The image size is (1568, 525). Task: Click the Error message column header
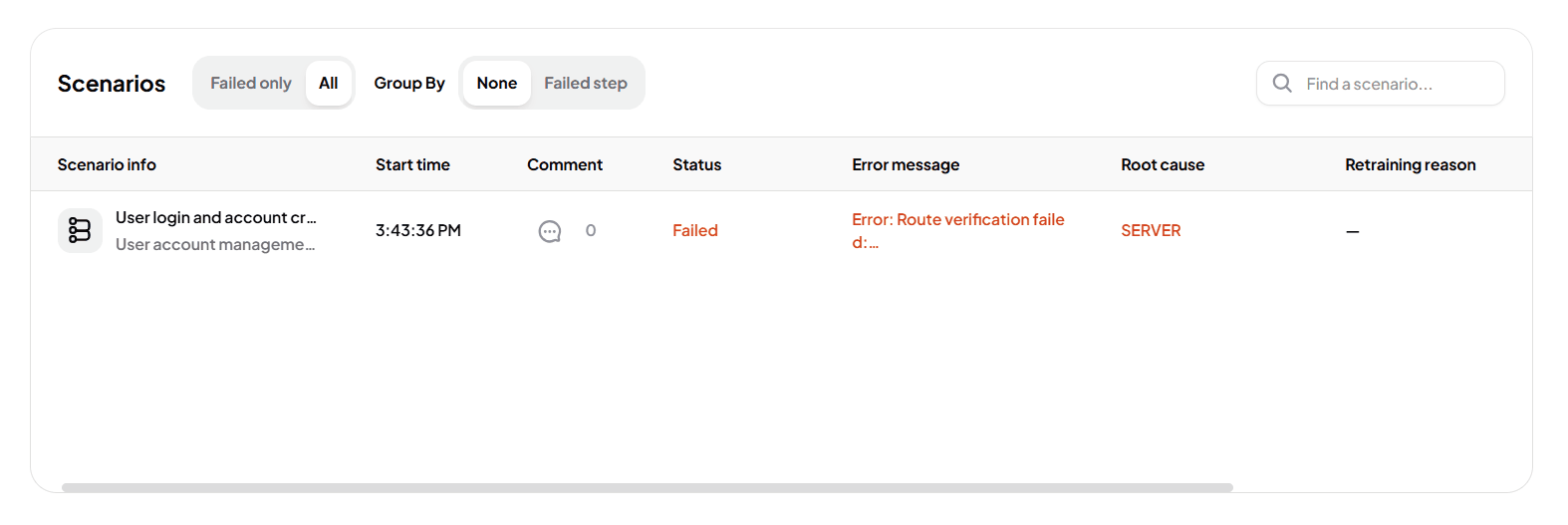(906, 164)
